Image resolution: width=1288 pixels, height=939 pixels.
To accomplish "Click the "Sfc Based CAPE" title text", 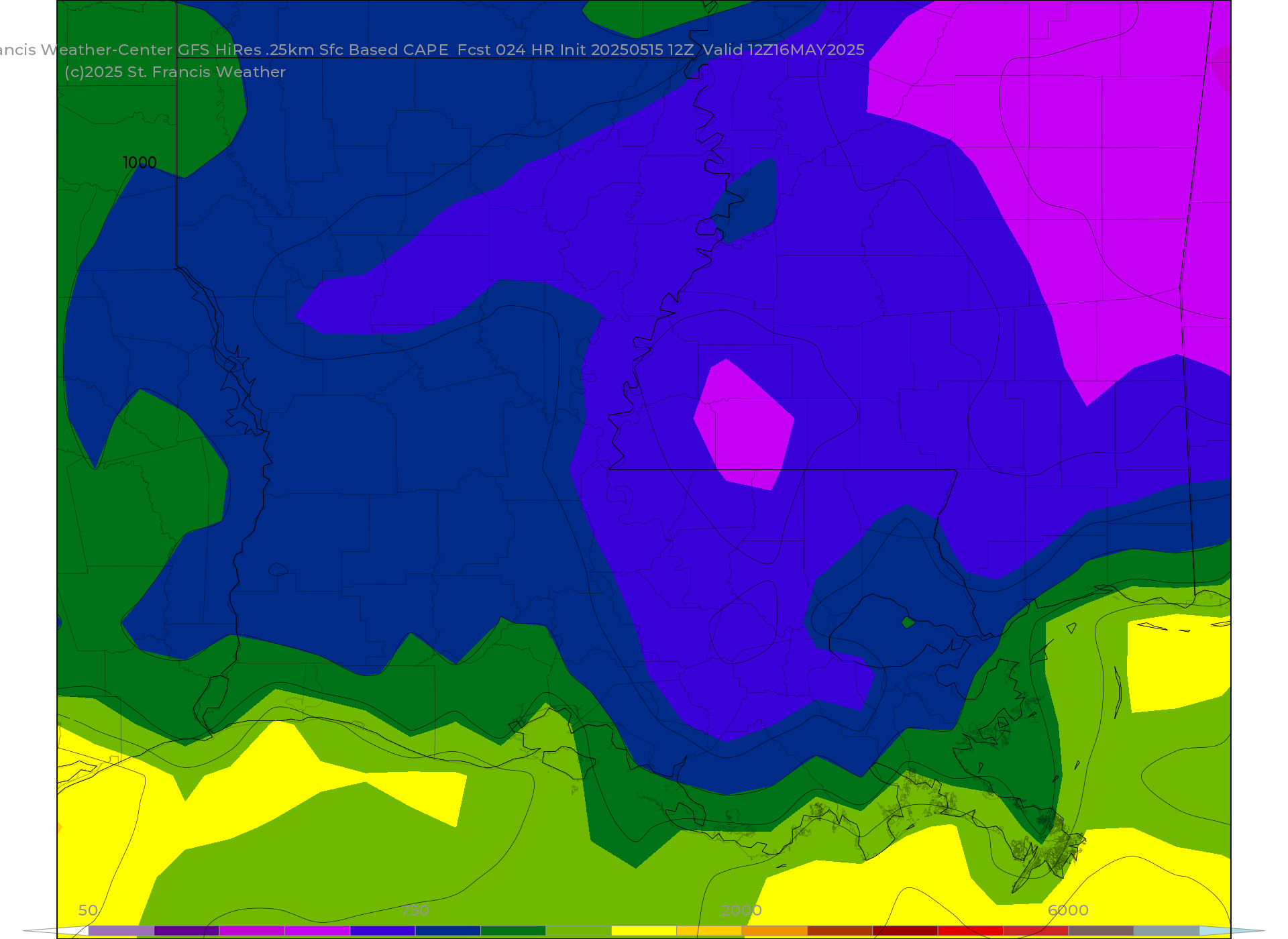I will (x=384, y=50).
